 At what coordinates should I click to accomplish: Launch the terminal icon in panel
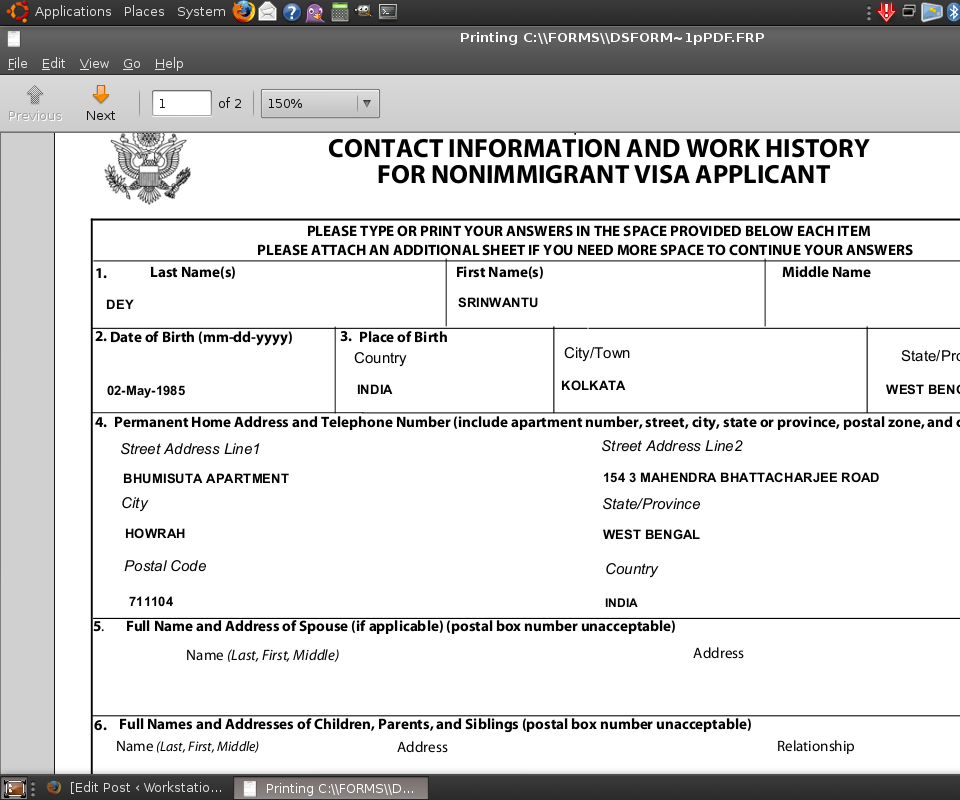click(388, 12)
